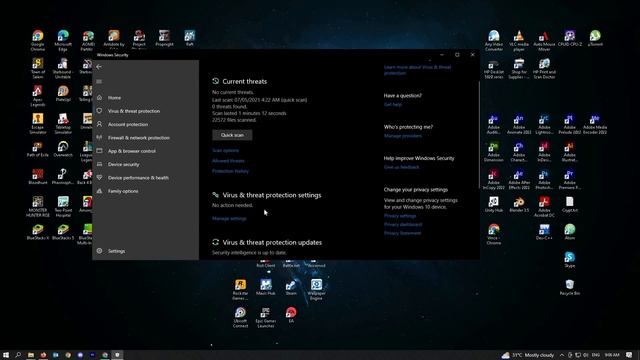Click Manage settings under protection settings

pyautogui.click(x=229, y=218)
